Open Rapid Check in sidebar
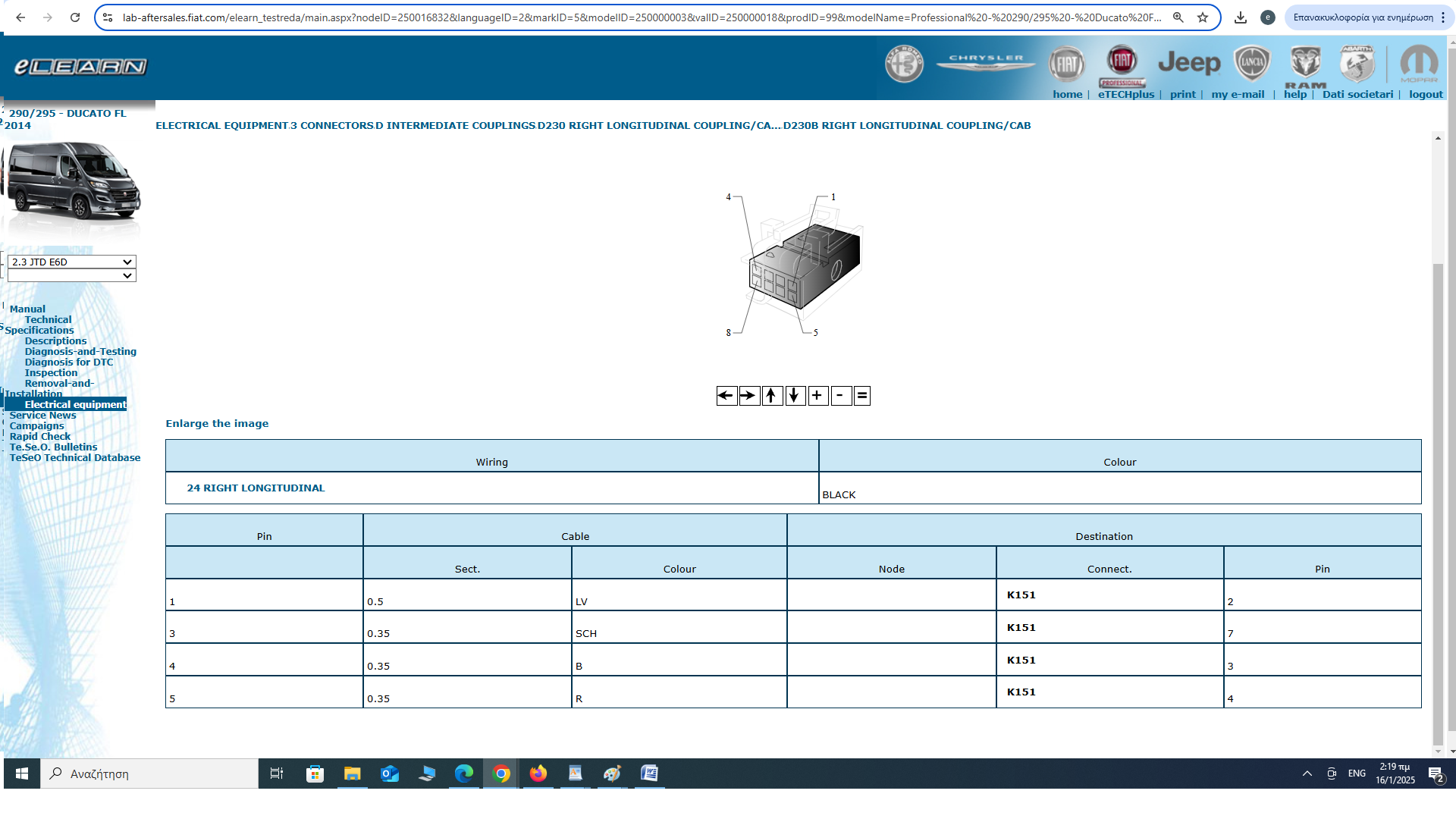This screenshot has width=1456, height=819. click(x=40, y=436)
